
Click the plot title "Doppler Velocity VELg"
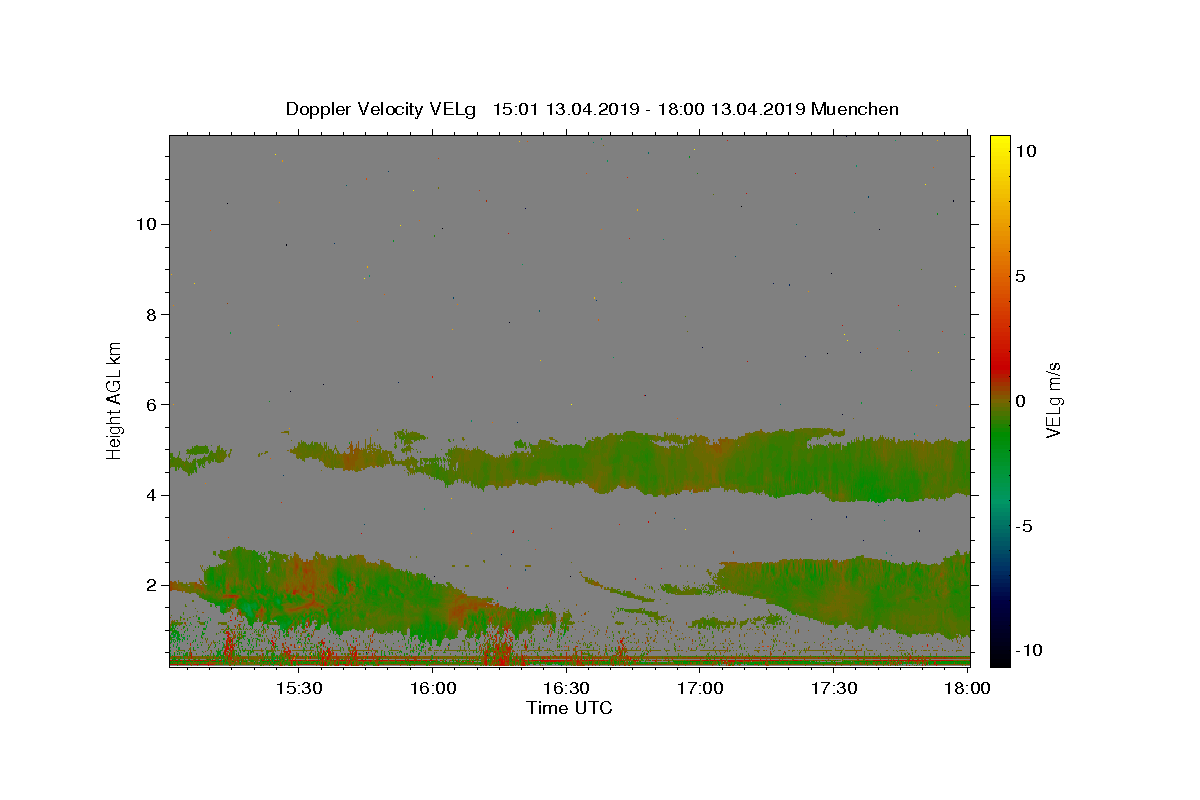(x=381, y=109)
